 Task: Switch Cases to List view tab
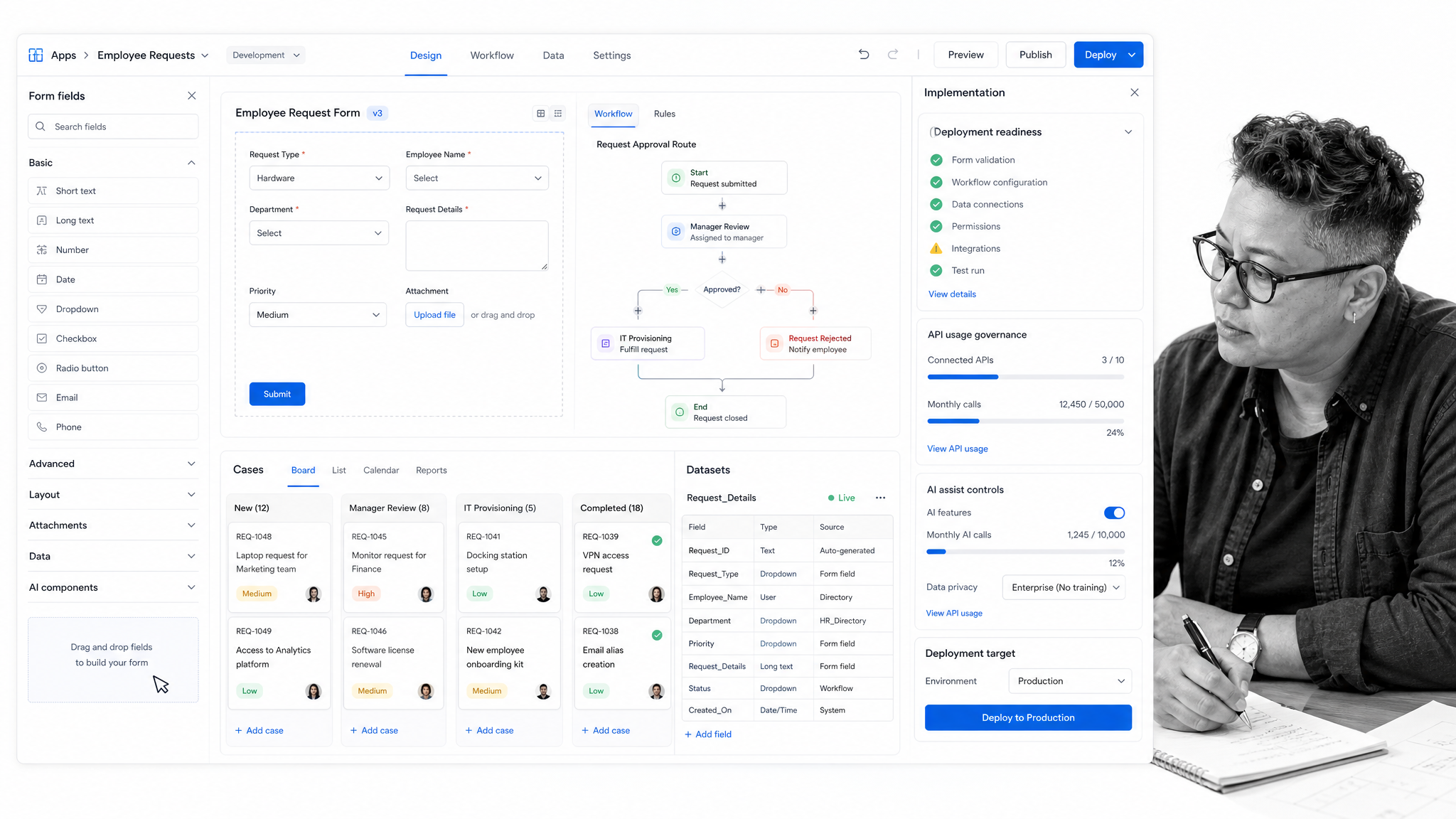coord(339,470)
